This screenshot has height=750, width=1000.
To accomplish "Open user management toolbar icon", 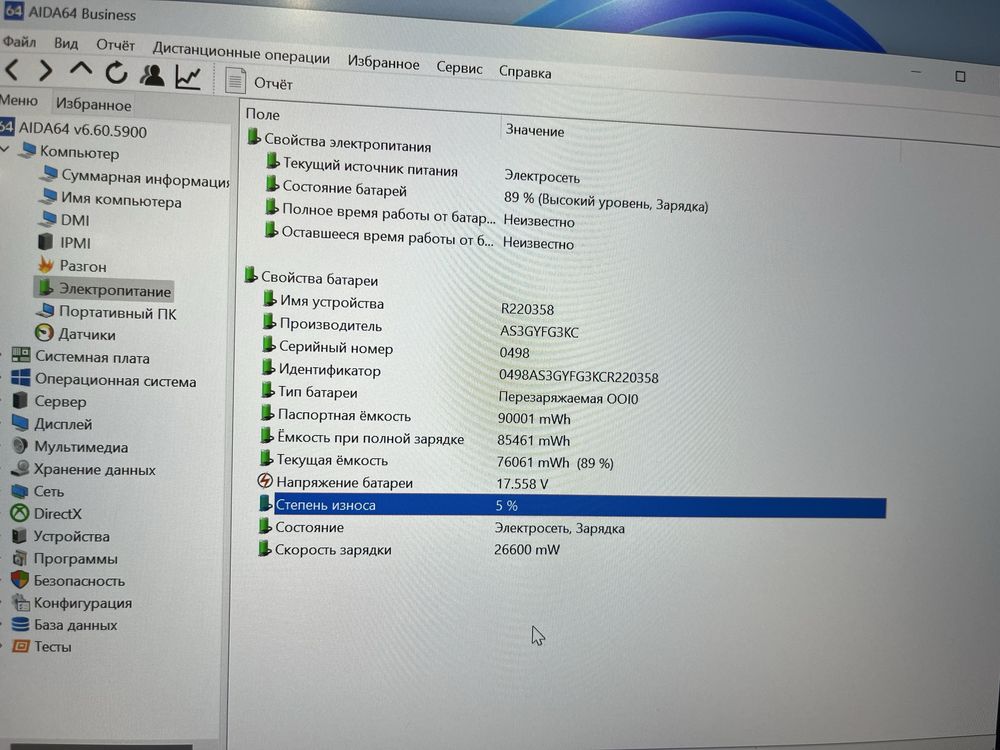I will (x=152, y=75).
